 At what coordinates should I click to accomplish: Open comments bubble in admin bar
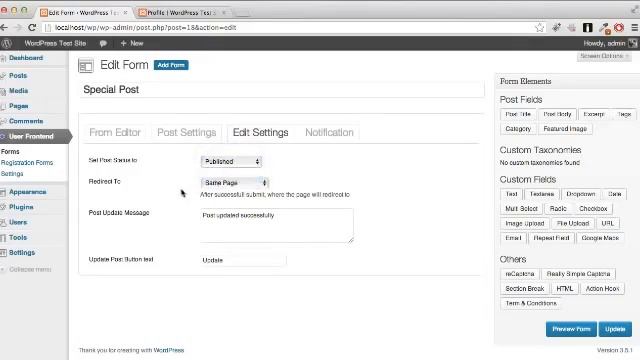(x=103, y=43)
